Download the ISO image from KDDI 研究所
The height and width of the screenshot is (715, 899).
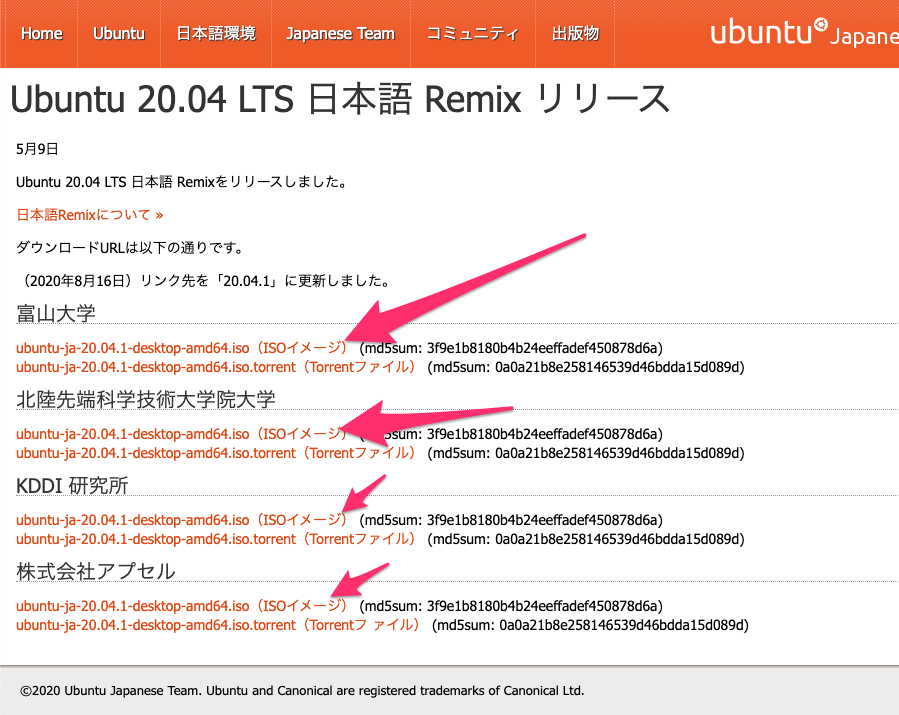(x=181, y=520)
